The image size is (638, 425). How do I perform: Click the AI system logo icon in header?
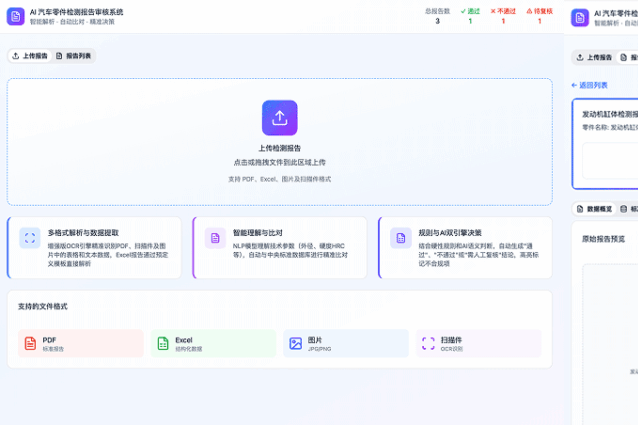[x=16, y=16]
